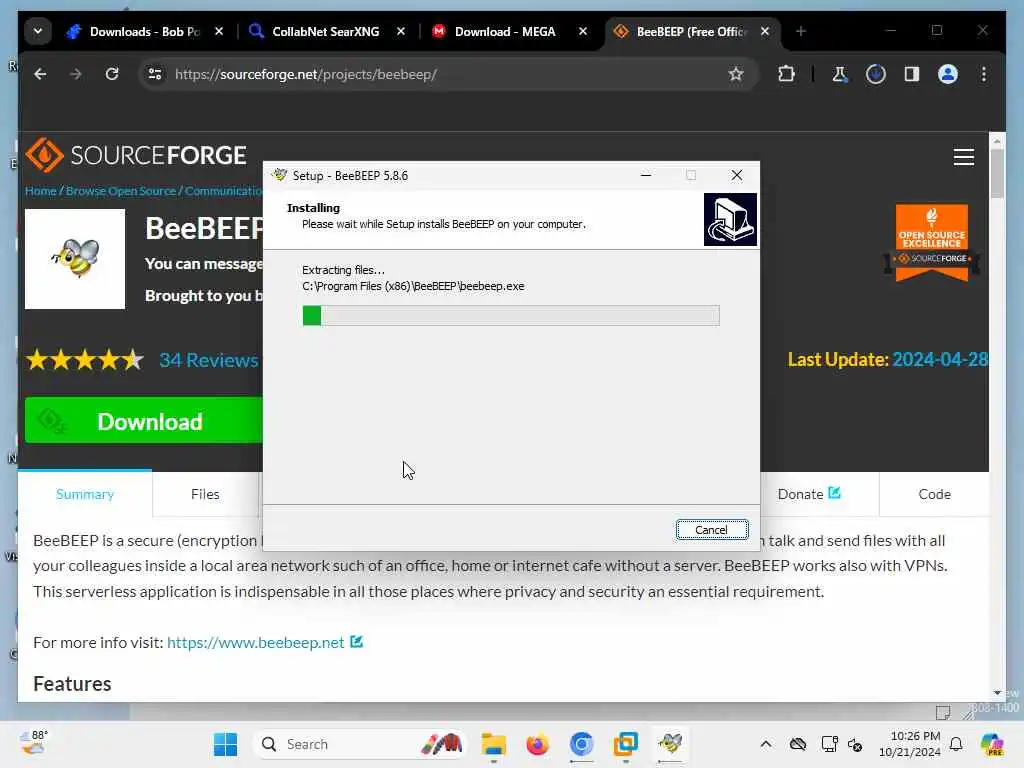Follow the Browse Open Source breadcrumb
The height and width of the screenshot is (768, 1024).
(x=121, y=191)
